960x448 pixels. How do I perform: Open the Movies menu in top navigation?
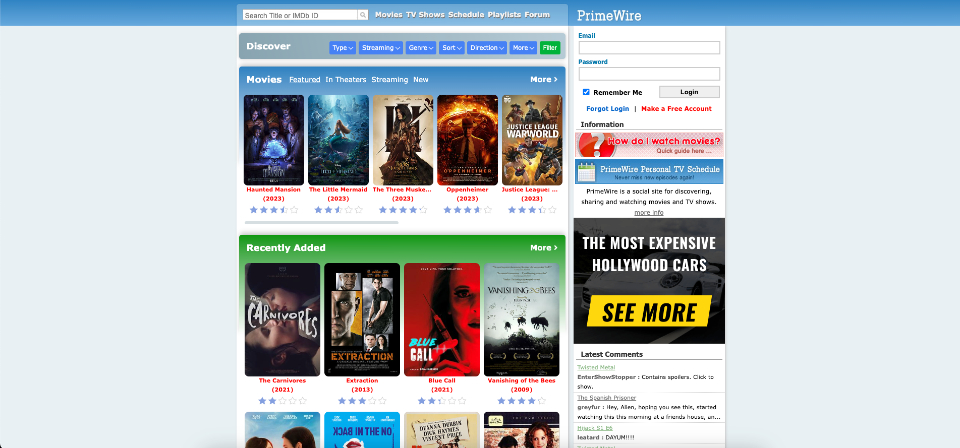tap(389, 15)
